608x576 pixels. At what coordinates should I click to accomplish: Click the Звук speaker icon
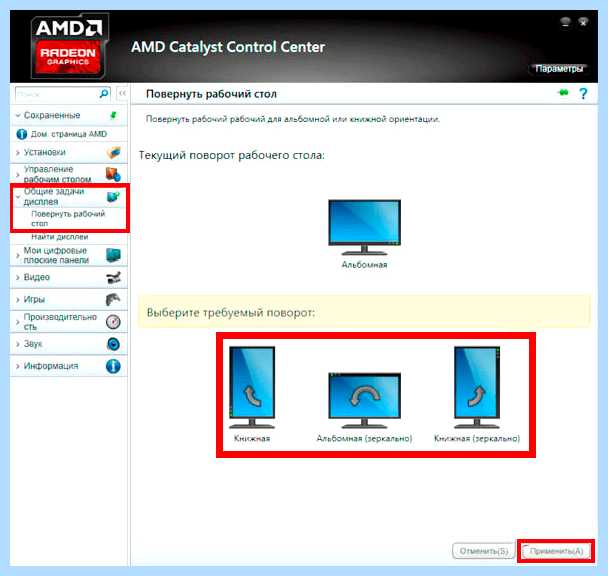[113, 344]
